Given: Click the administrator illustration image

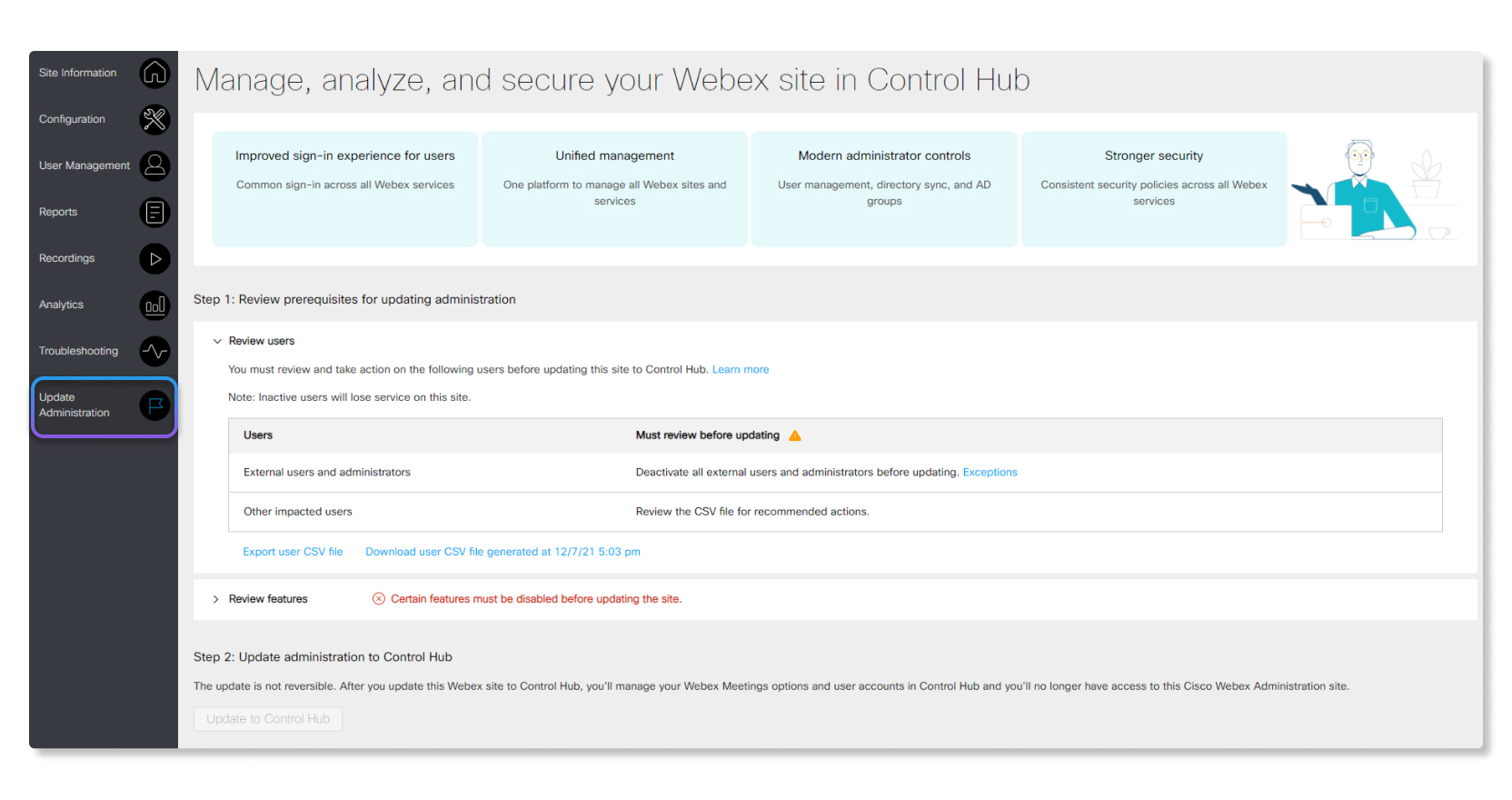Looking at the screenshot, I should pyautogui.click(x=1375, y=190).
